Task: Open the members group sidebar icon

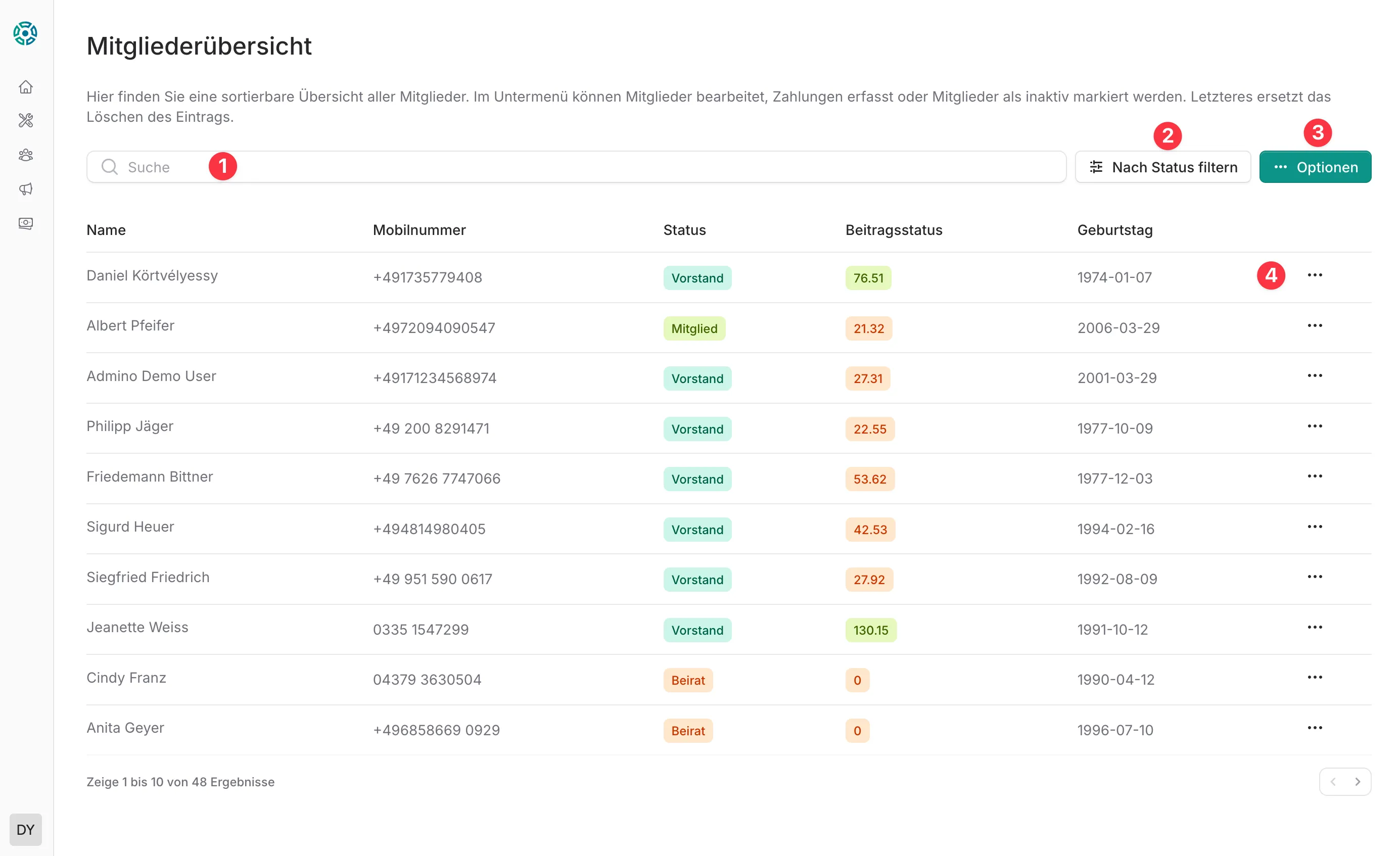Action: point(26,155)
